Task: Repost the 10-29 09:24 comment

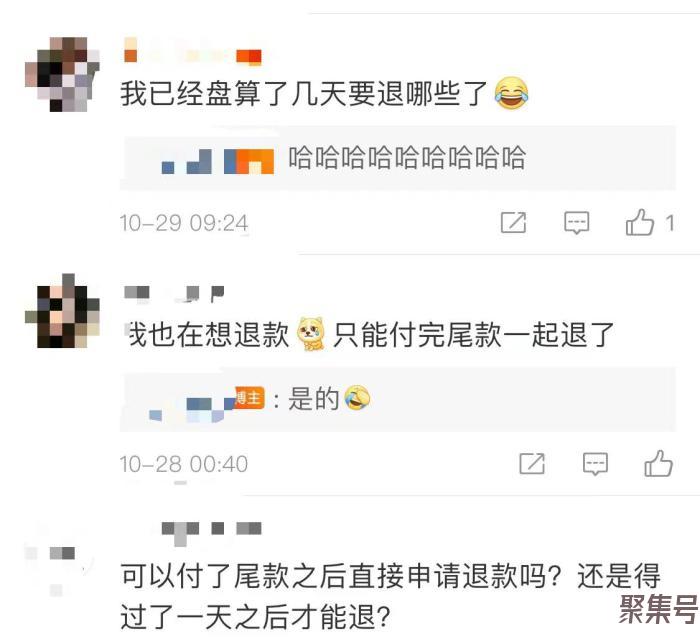Action: point(513,222)
